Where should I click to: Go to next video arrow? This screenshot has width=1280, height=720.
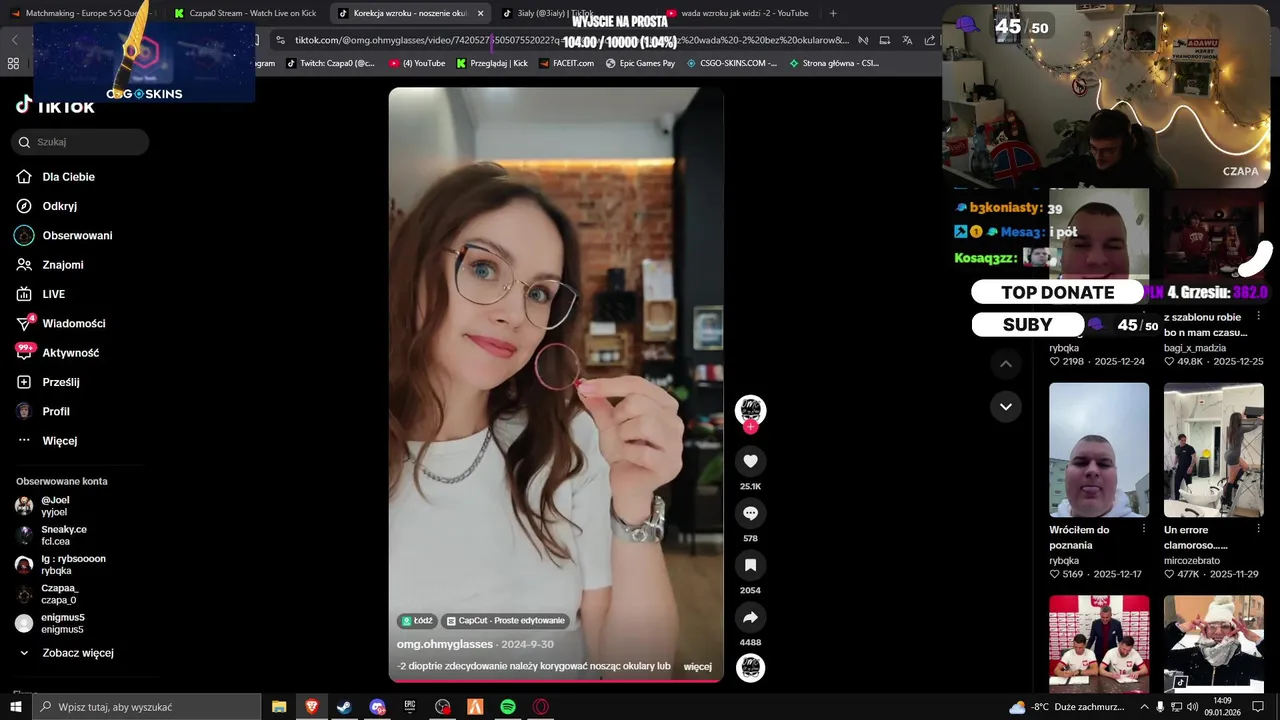pyautogui.click(x=1005, y=407)
